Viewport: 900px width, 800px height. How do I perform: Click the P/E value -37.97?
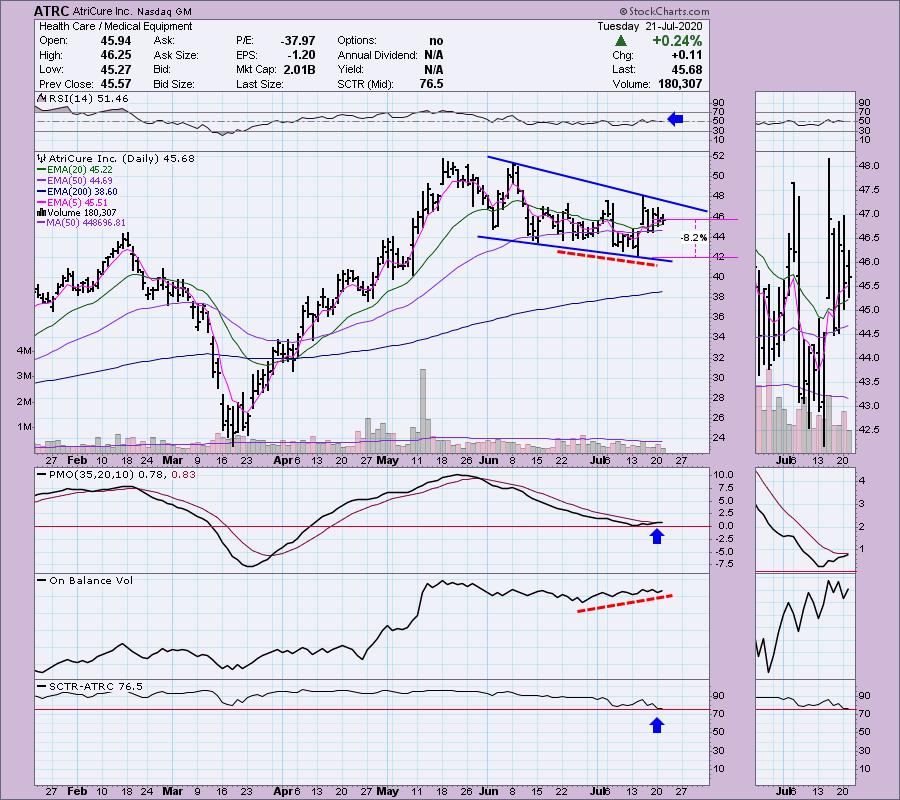298,41
